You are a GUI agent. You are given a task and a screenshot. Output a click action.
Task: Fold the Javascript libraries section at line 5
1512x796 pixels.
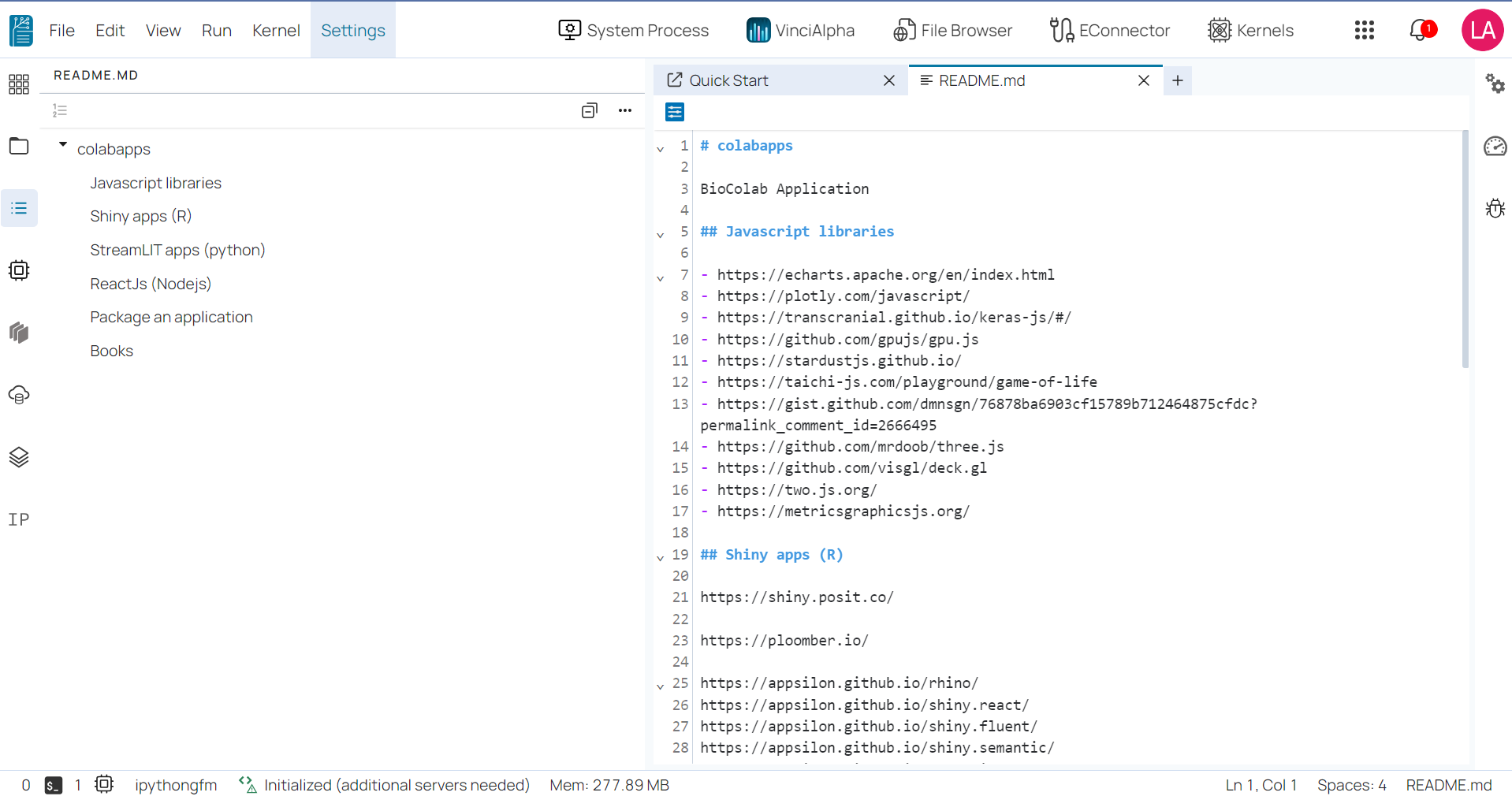point(661,235)
